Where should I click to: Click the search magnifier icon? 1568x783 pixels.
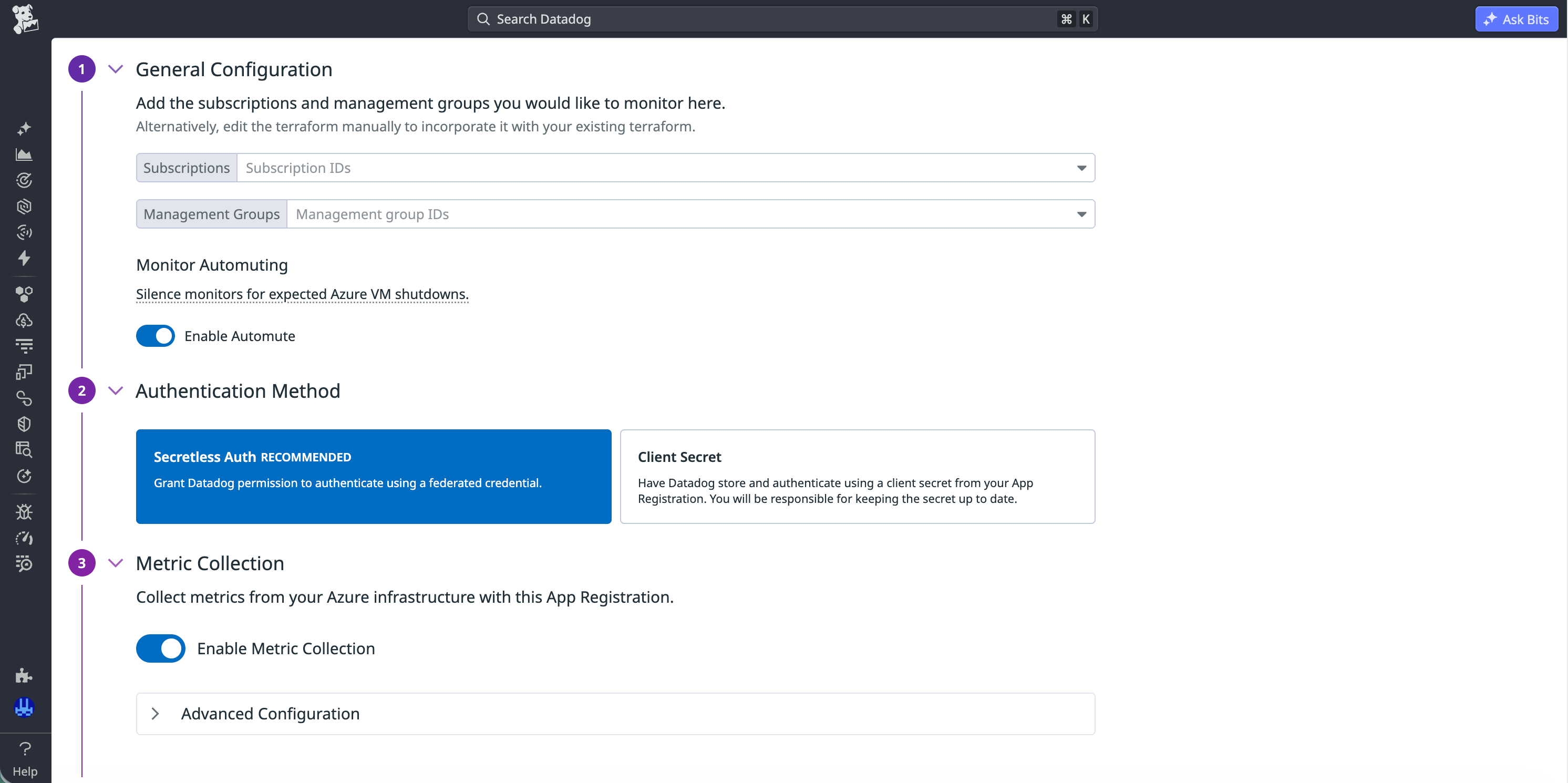483,19
